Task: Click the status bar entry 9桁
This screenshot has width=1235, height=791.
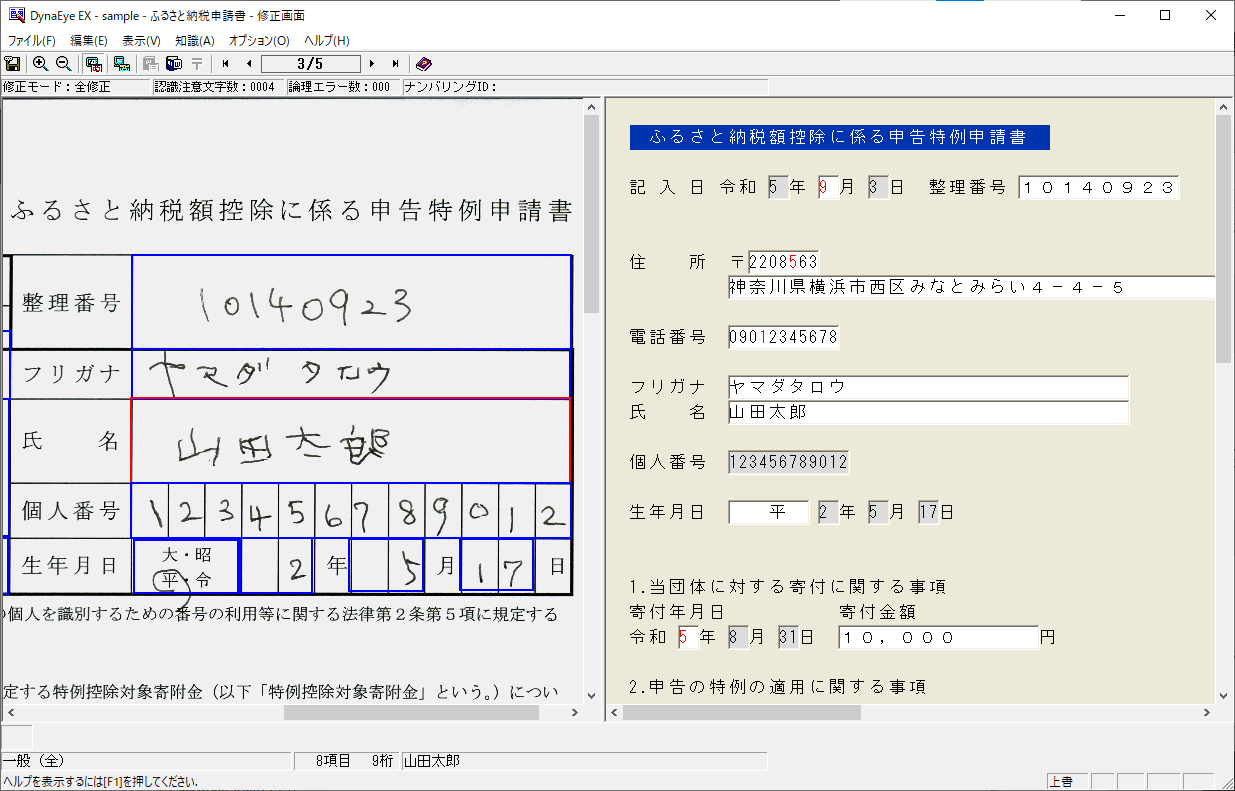Action: pos(382,761)
